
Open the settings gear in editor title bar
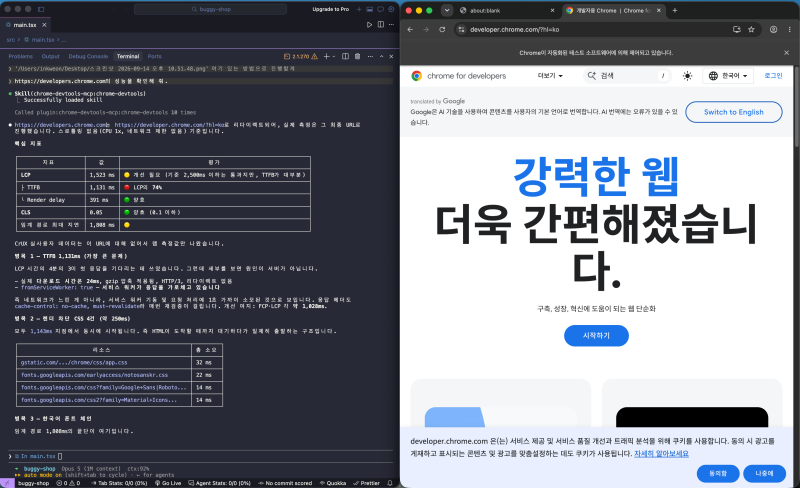tap(391, 9)
